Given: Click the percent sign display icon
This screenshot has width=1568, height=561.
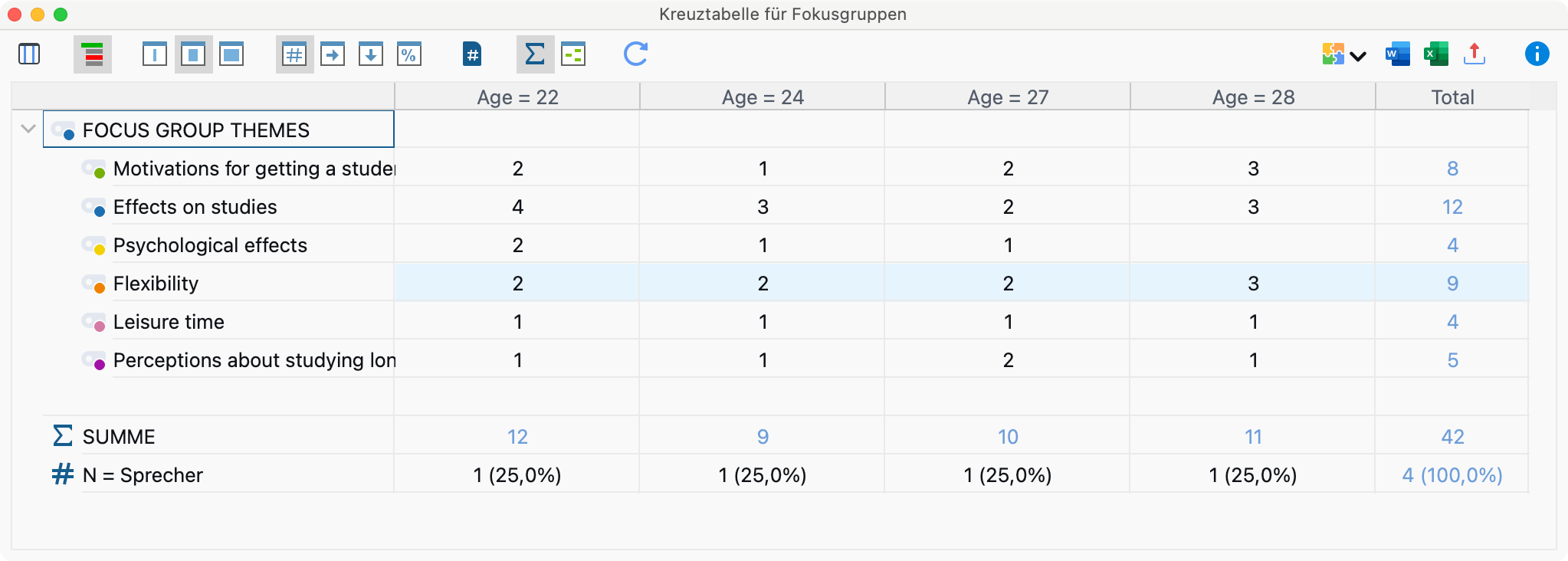Looking at the screenshot, I should (409, 54).
